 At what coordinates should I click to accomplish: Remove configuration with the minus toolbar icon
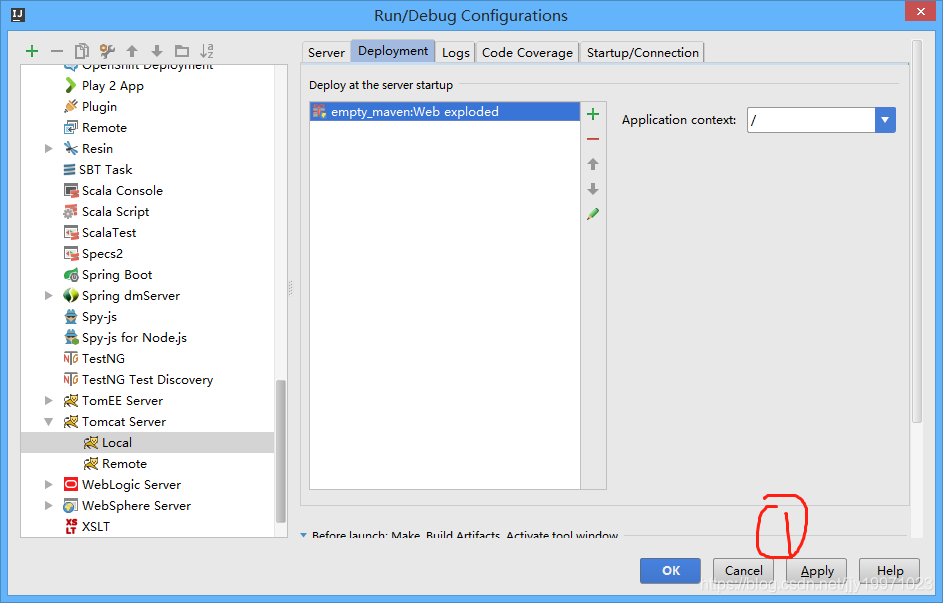pos(57,52)
